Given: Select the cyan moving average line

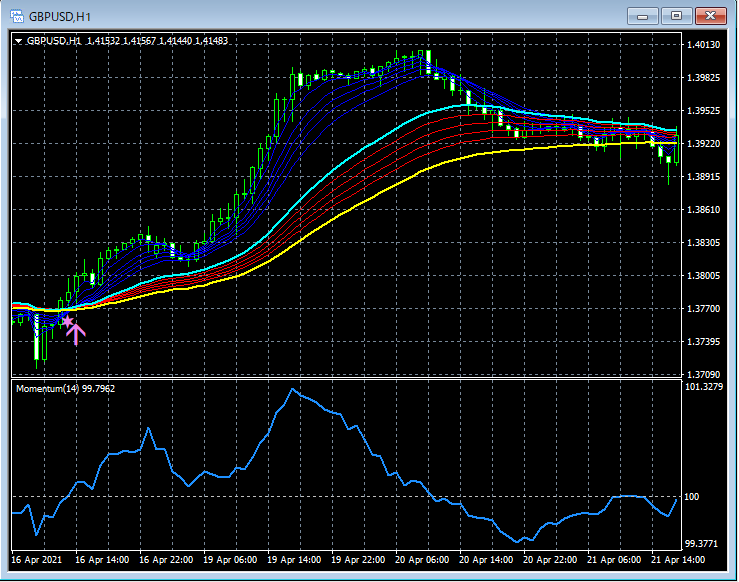Looking at the screenshot, I should coord(330,172).
